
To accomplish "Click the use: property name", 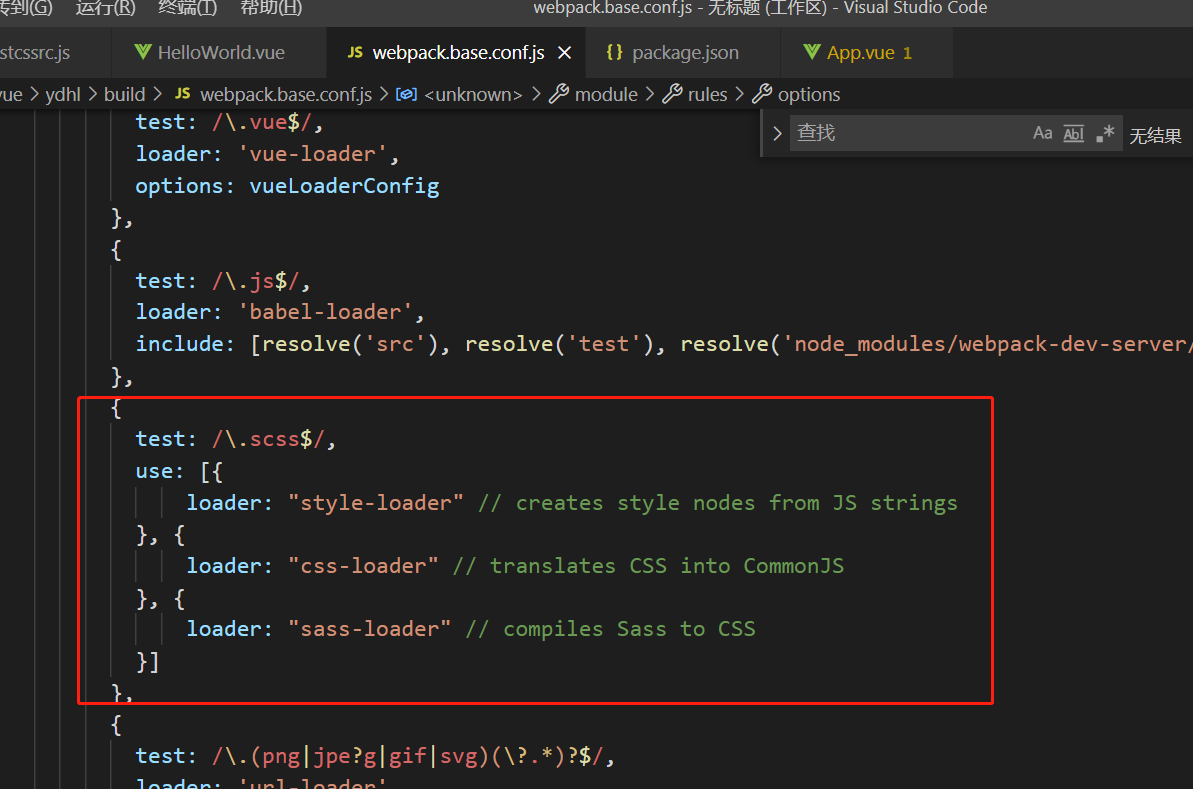I will [x=159, y=472].
